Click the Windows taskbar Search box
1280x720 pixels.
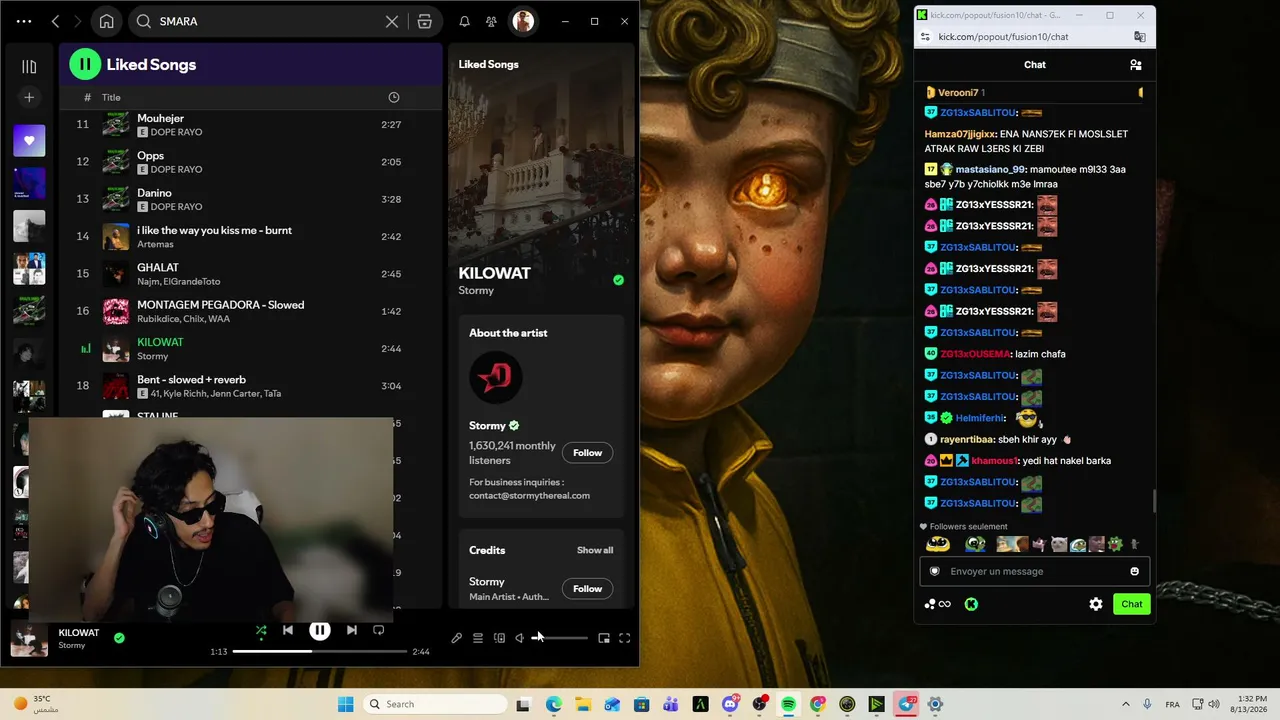(x=434, y=704)
